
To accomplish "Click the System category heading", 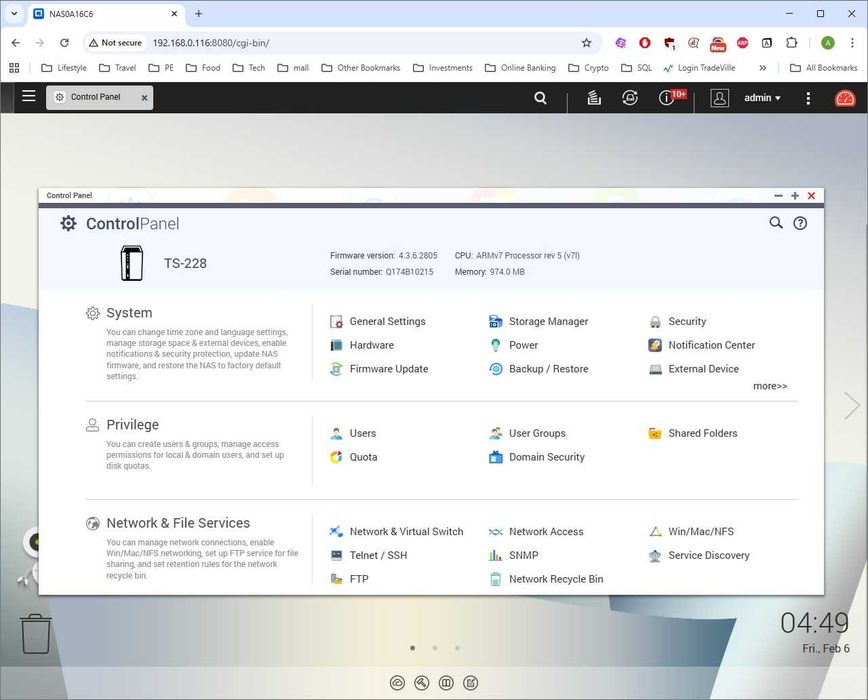I will point(129,313).
